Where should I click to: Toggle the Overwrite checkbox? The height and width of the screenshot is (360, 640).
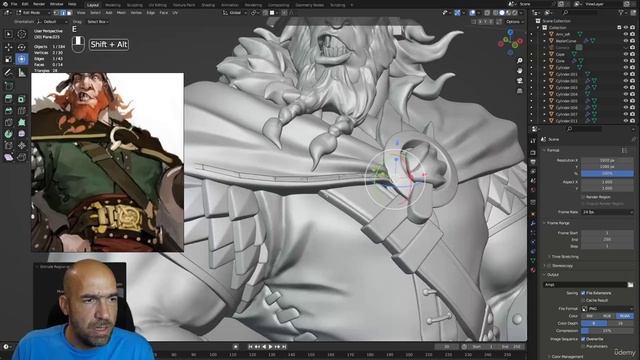coord(583,339)
